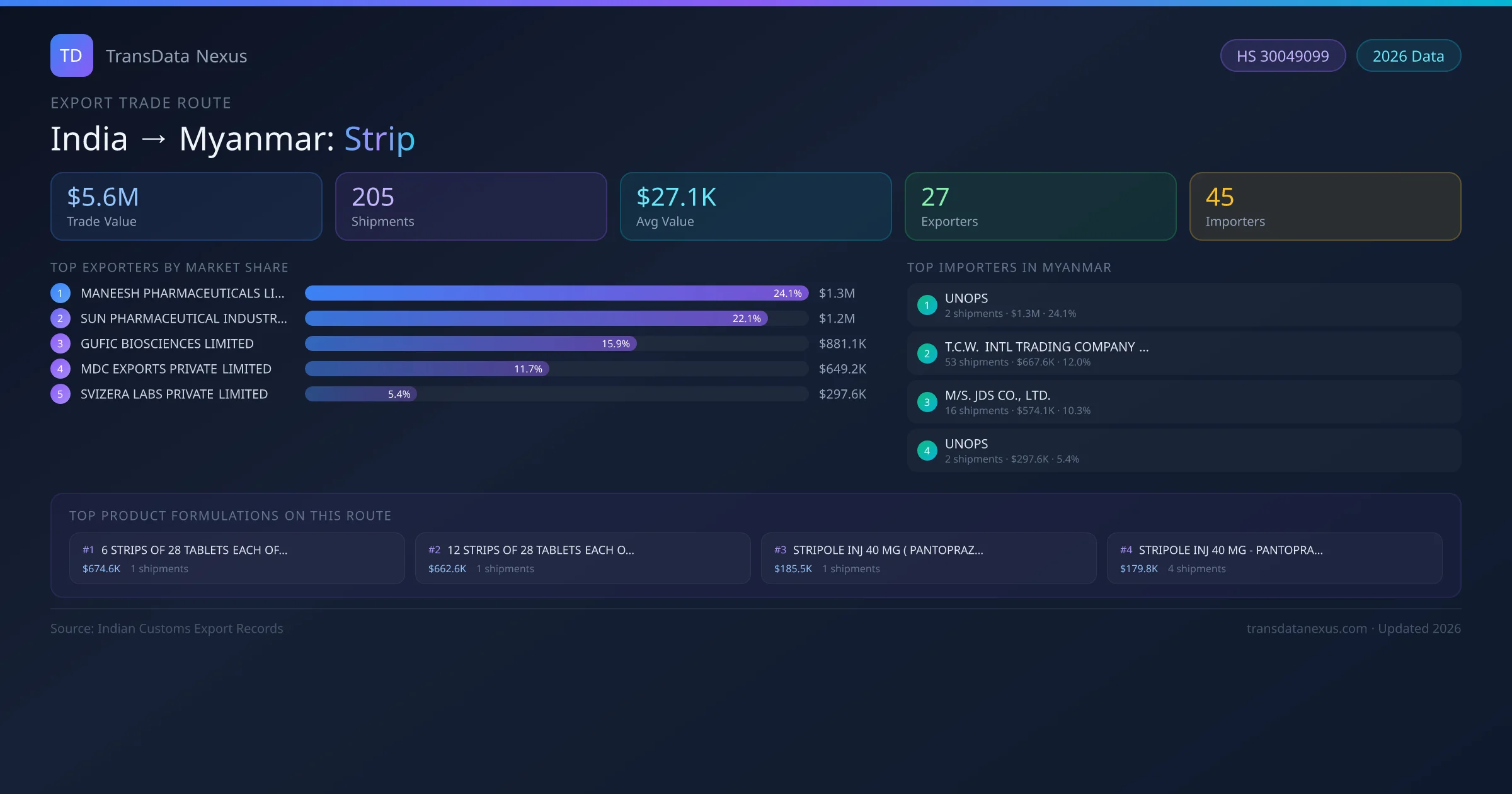1512x794 pixels.
Task: Click rank 5 badge beside Svizera Labs
Action: click(x=60, y=394)
